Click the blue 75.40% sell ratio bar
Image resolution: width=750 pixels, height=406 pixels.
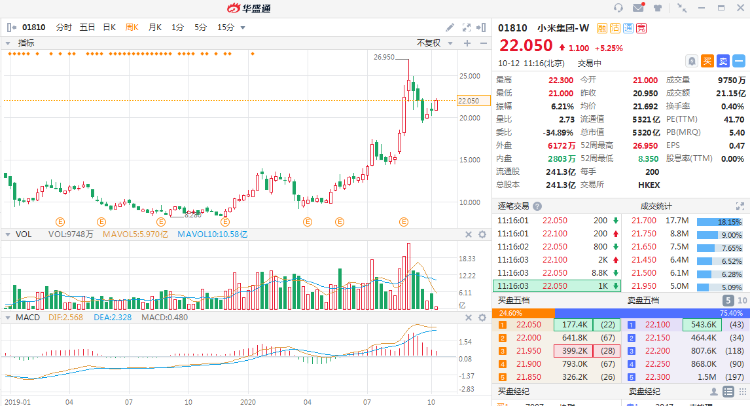click(x=651, y=313)
